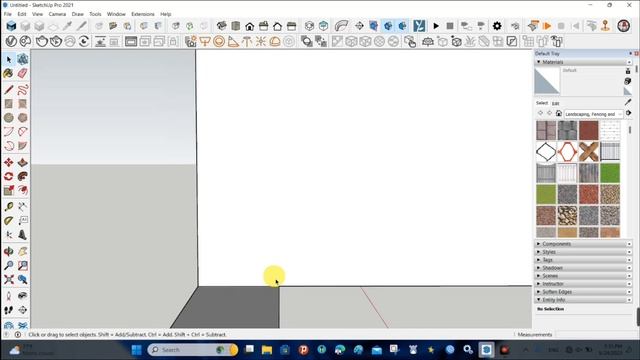This screenshot has height=360, width=640.
Task: Select the Circle drawing tool
Action: coord(9,118)
